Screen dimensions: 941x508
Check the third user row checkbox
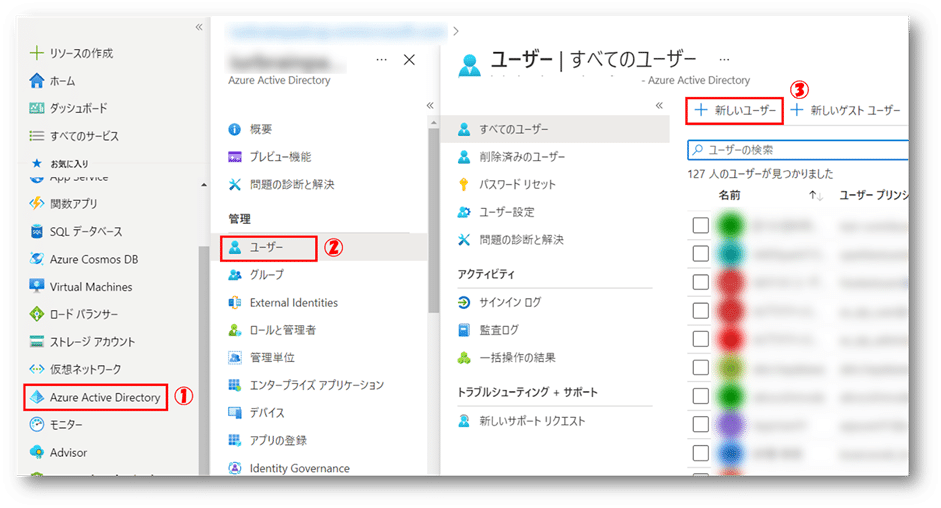click(700, 282)
